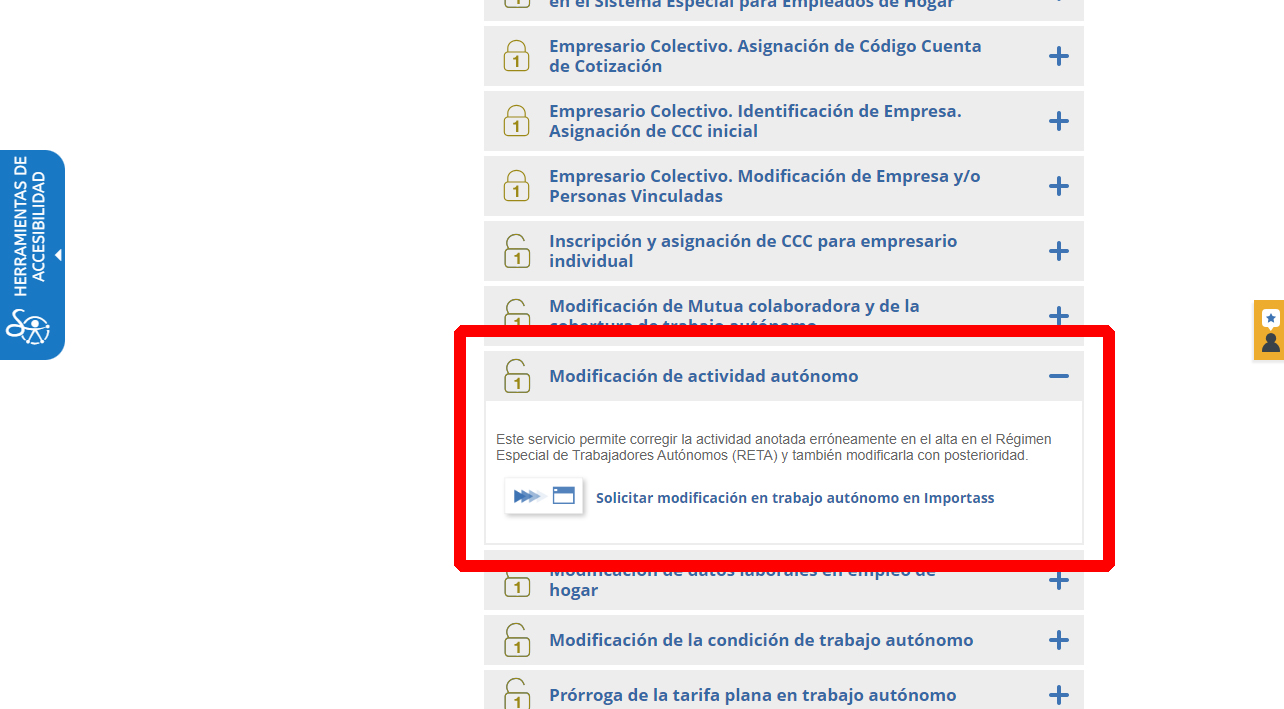Expand 'Modificación de Empresa y/o Personas Vinculadas' plus
Image resolution: width=1284 pixels, height=709 pixels.
(1059, 186)
